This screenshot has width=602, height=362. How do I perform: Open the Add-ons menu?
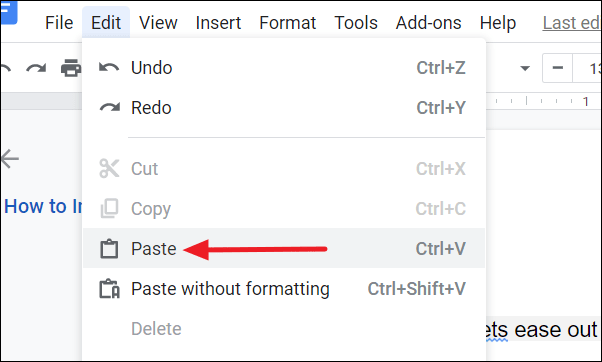point(428,23)
